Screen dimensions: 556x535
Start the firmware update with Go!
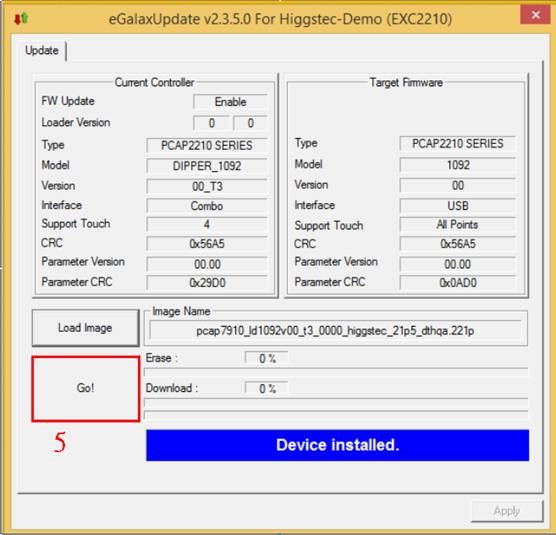[x=85, y=389]
